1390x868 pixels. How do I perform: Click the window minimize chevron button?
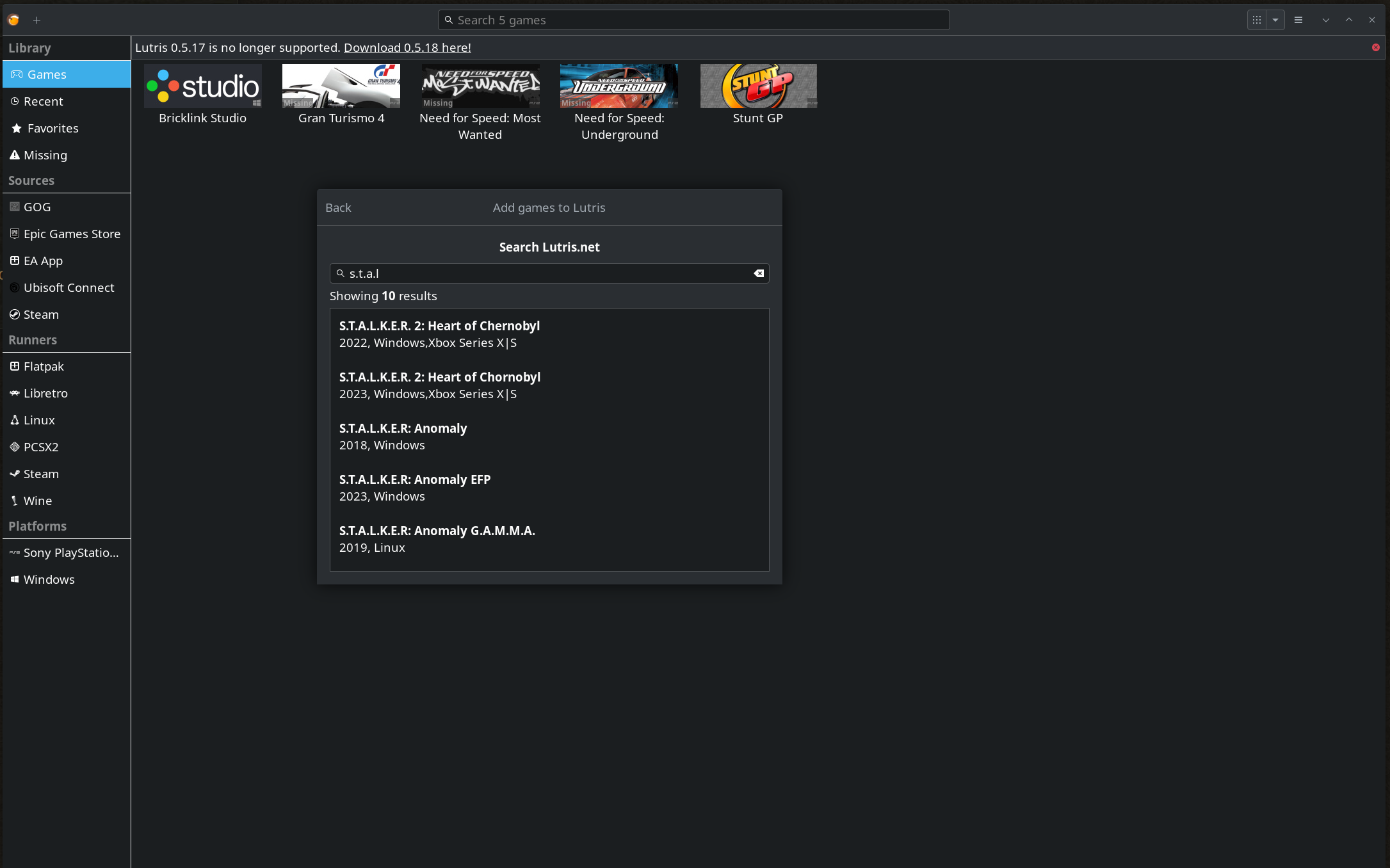pos(1326,20)
